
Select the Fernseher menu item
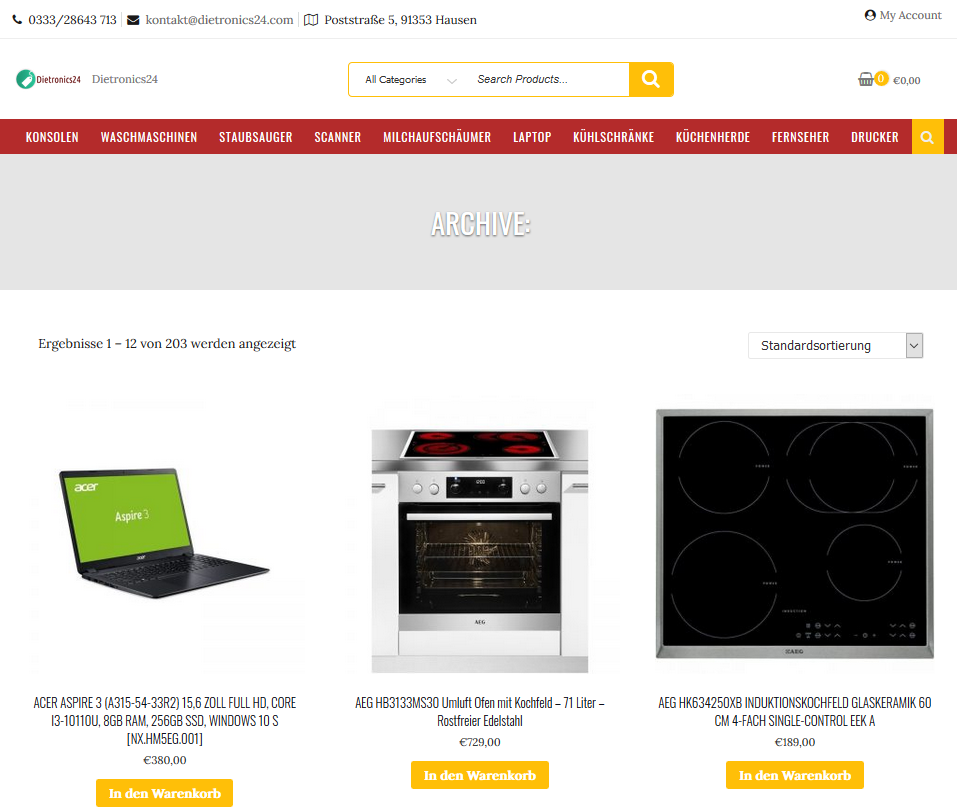coord(800,137)
